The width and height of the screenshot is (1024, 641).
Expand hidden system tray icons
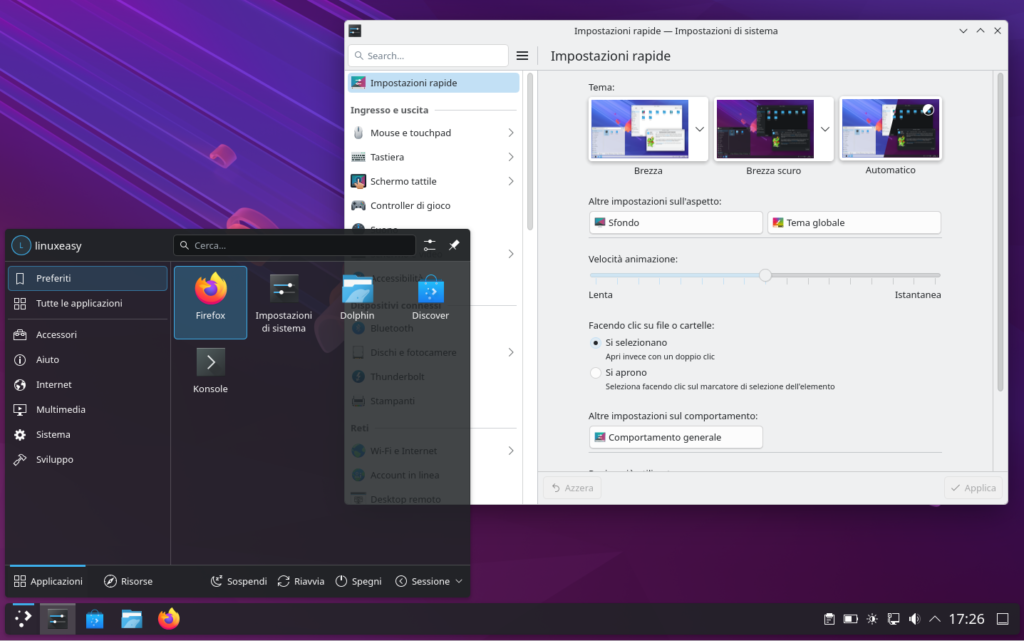pos(934,618)
